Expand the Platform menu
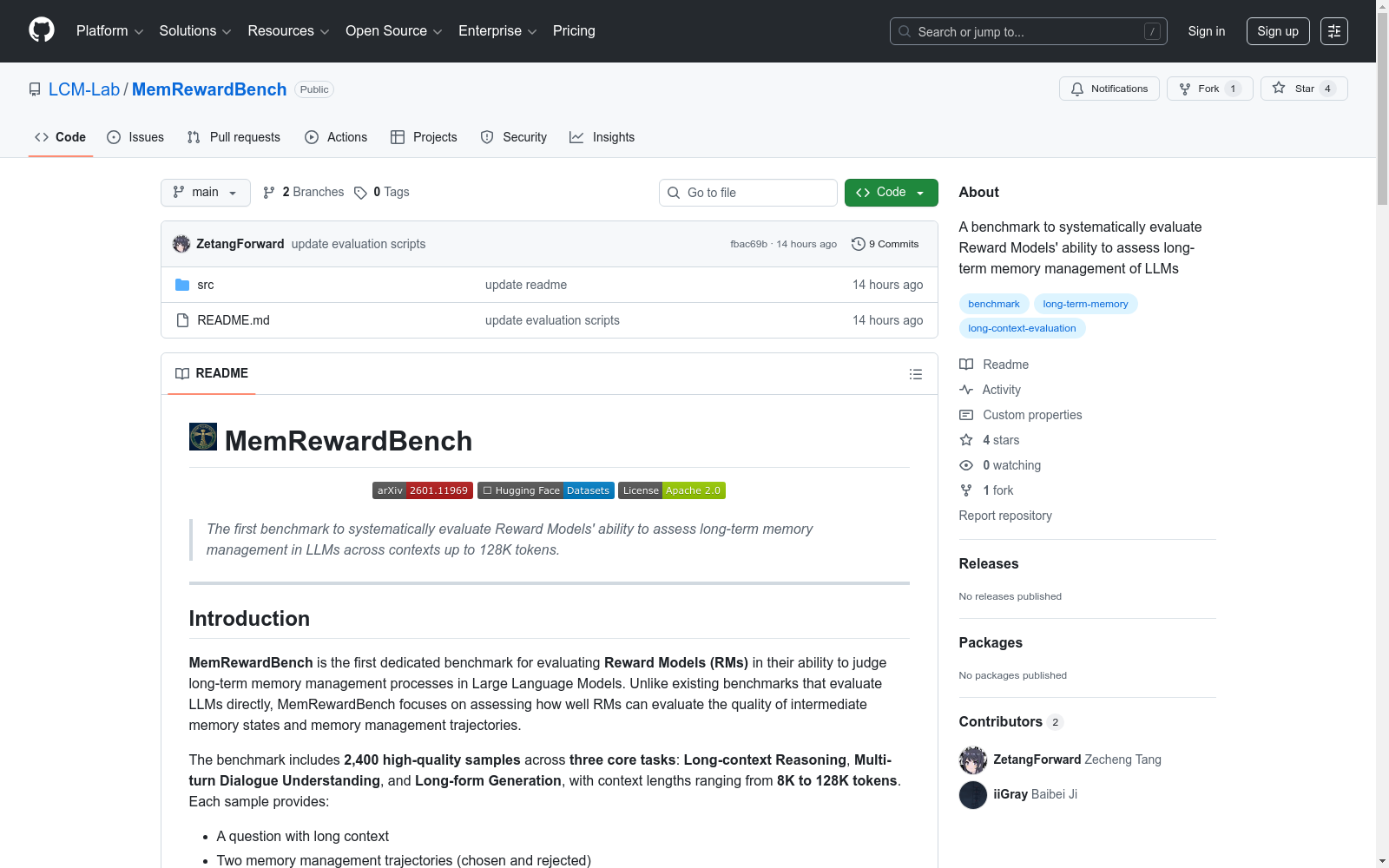The height and width of the screenshot is (868, 1389). [x=110, y=31]
